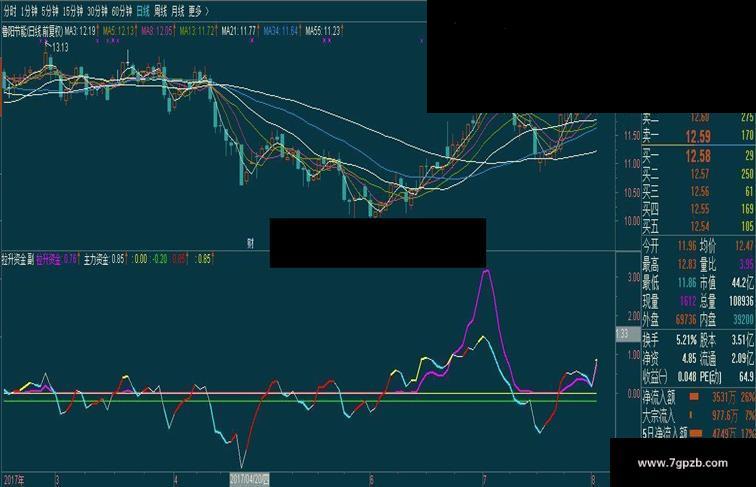Click the 内盘 39200 value

(x=727, y=319)
